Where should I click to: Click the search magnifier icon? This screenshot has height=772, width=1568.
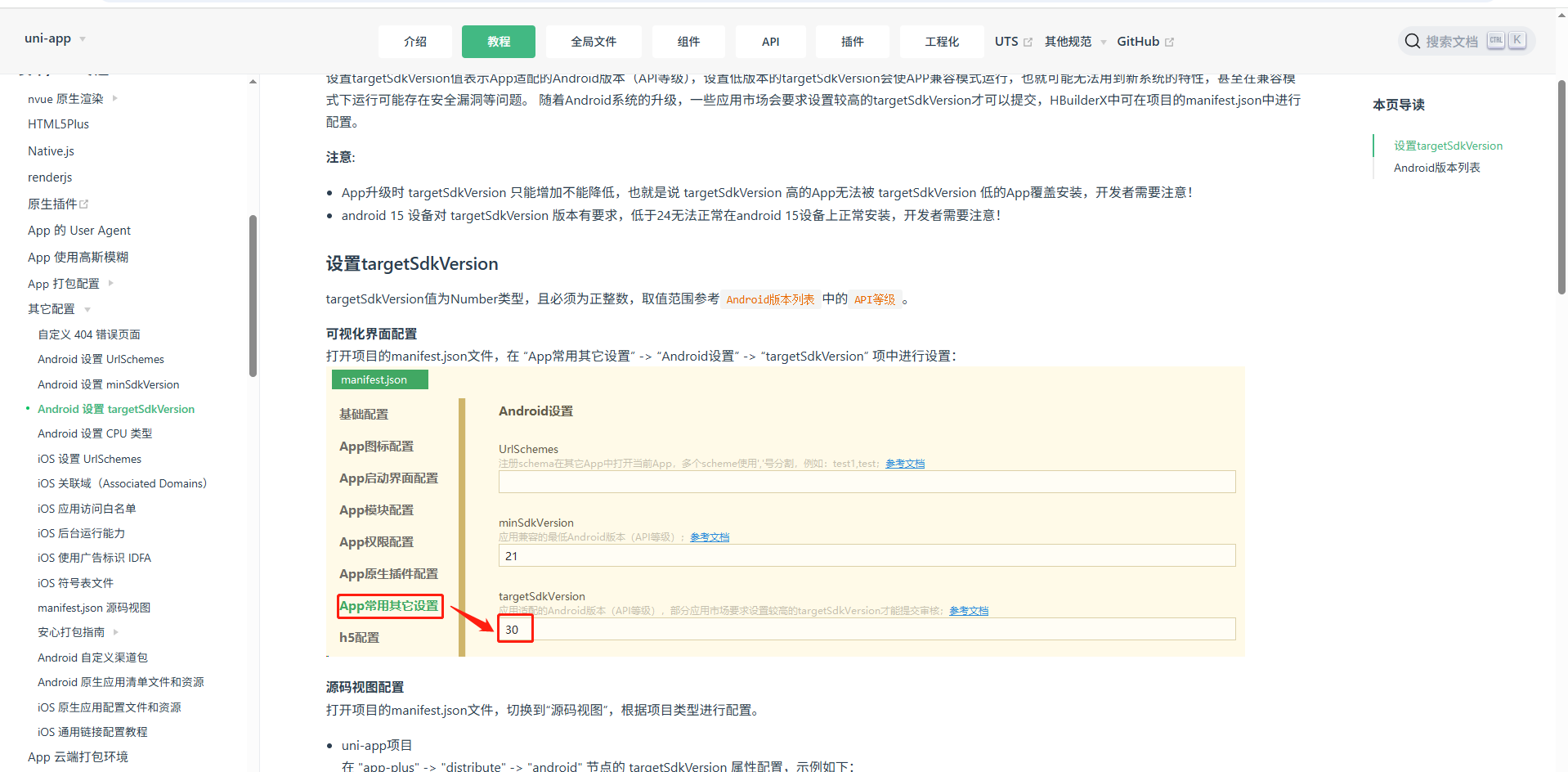pos(1412,42)
